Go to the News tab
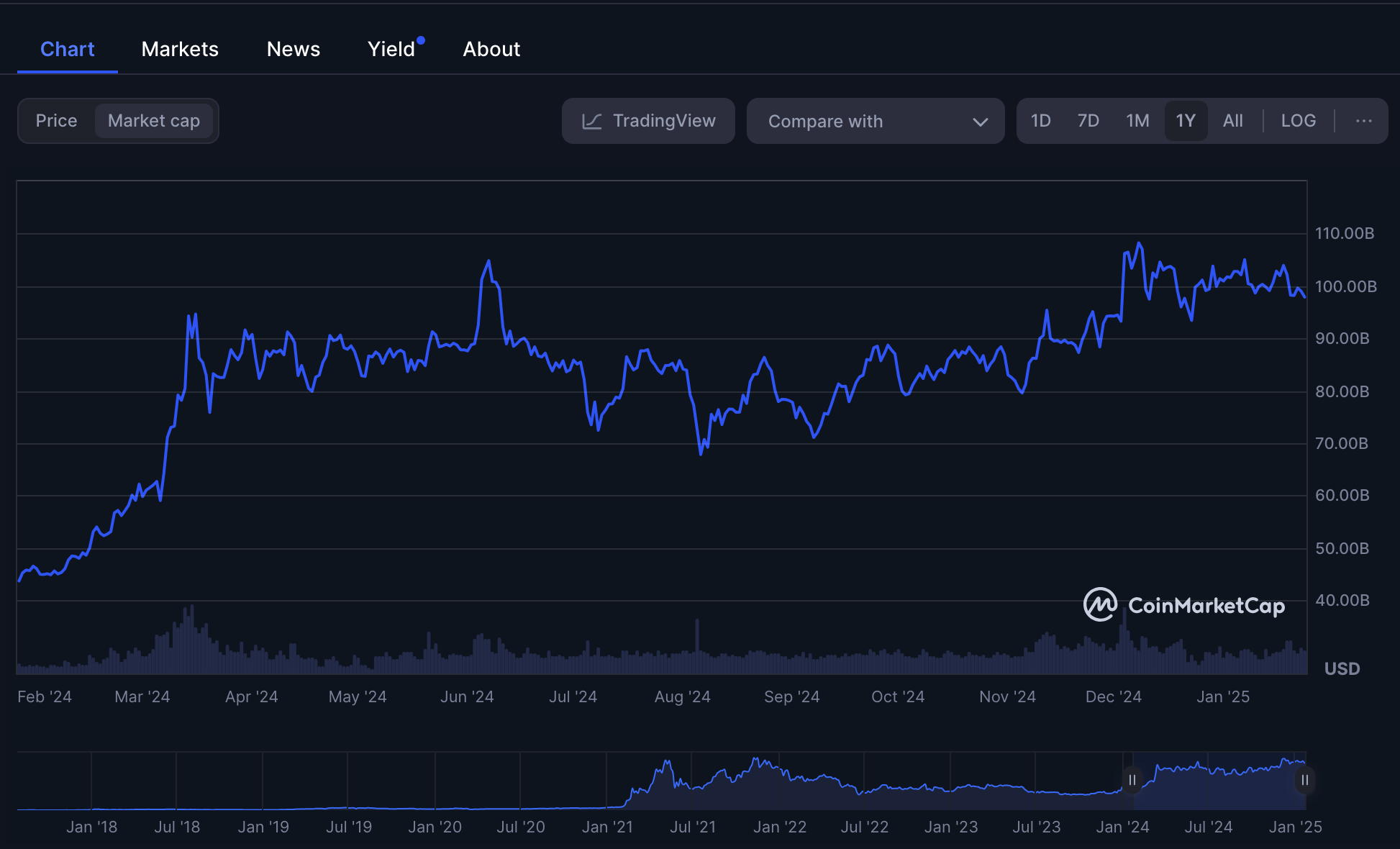The image size is (1400, 849). (294, 49)
